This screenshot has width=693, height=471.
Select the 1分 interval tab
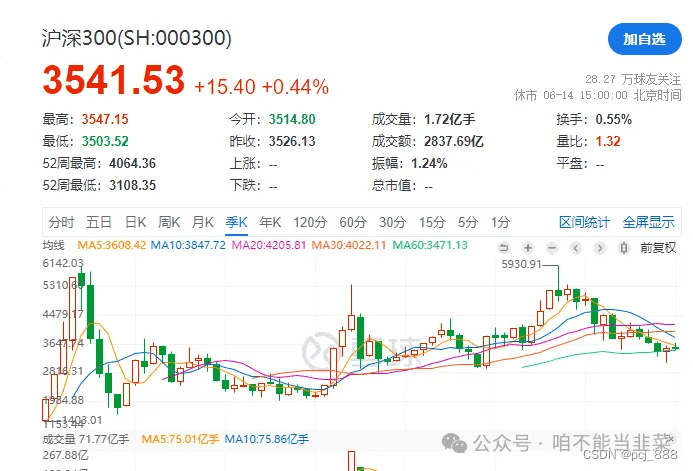tap(500, 222)
